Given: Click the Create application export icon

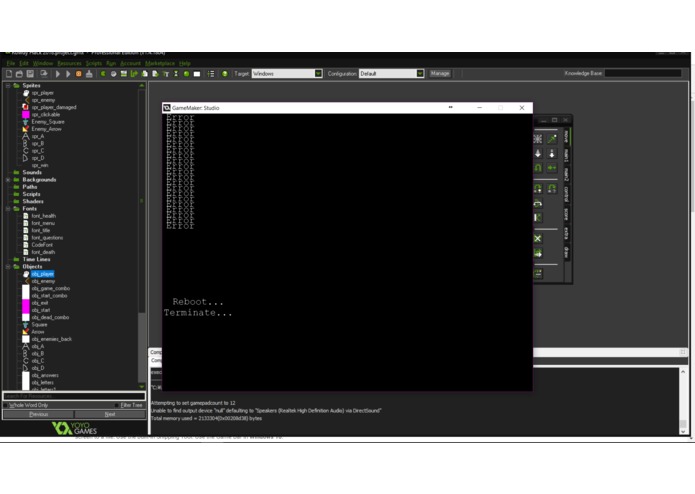Looking at the screenshot, I should 43,74.
